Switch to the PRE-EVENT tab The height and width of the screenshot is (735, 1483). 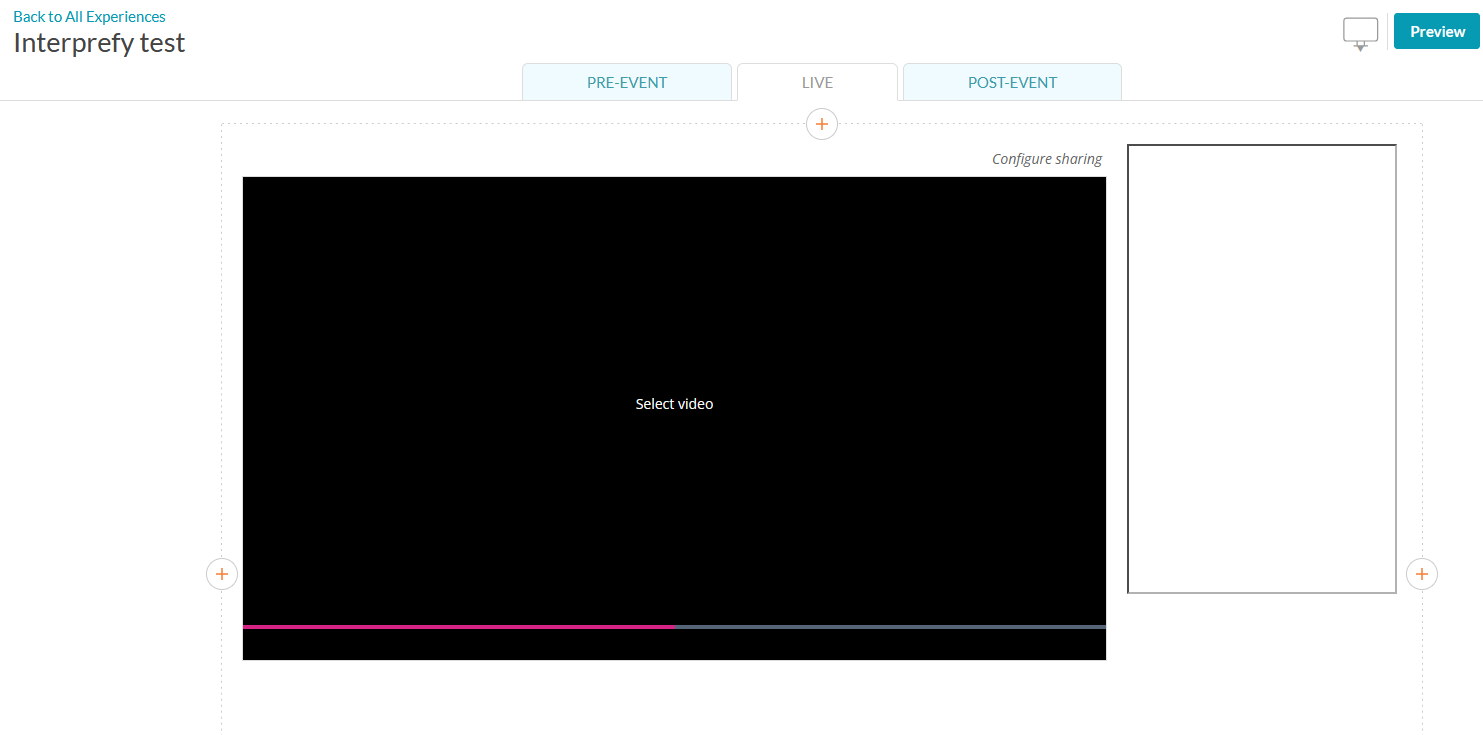626,83
